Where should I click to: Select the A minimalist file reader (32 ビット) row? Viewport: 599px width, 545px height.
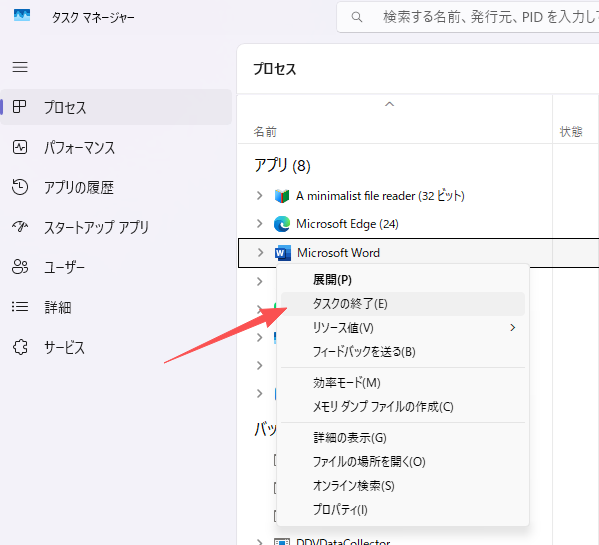click(x=380, y=196)
